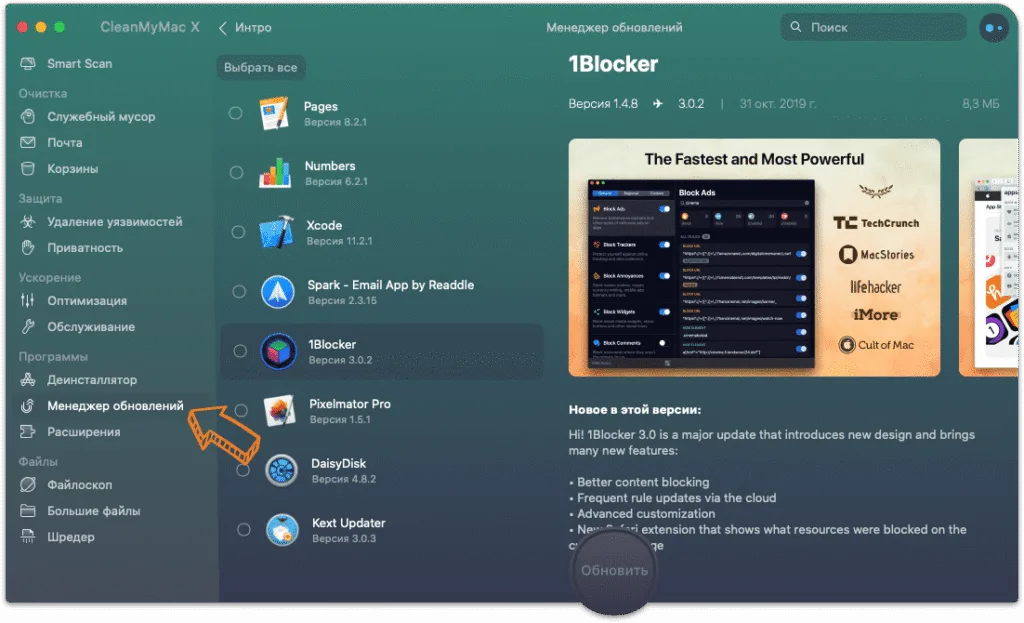Image resolution: width=1024 pixels, height=623 pixels.
Task: Click the Выбрать все button
Action: click(x=261, y=67)
